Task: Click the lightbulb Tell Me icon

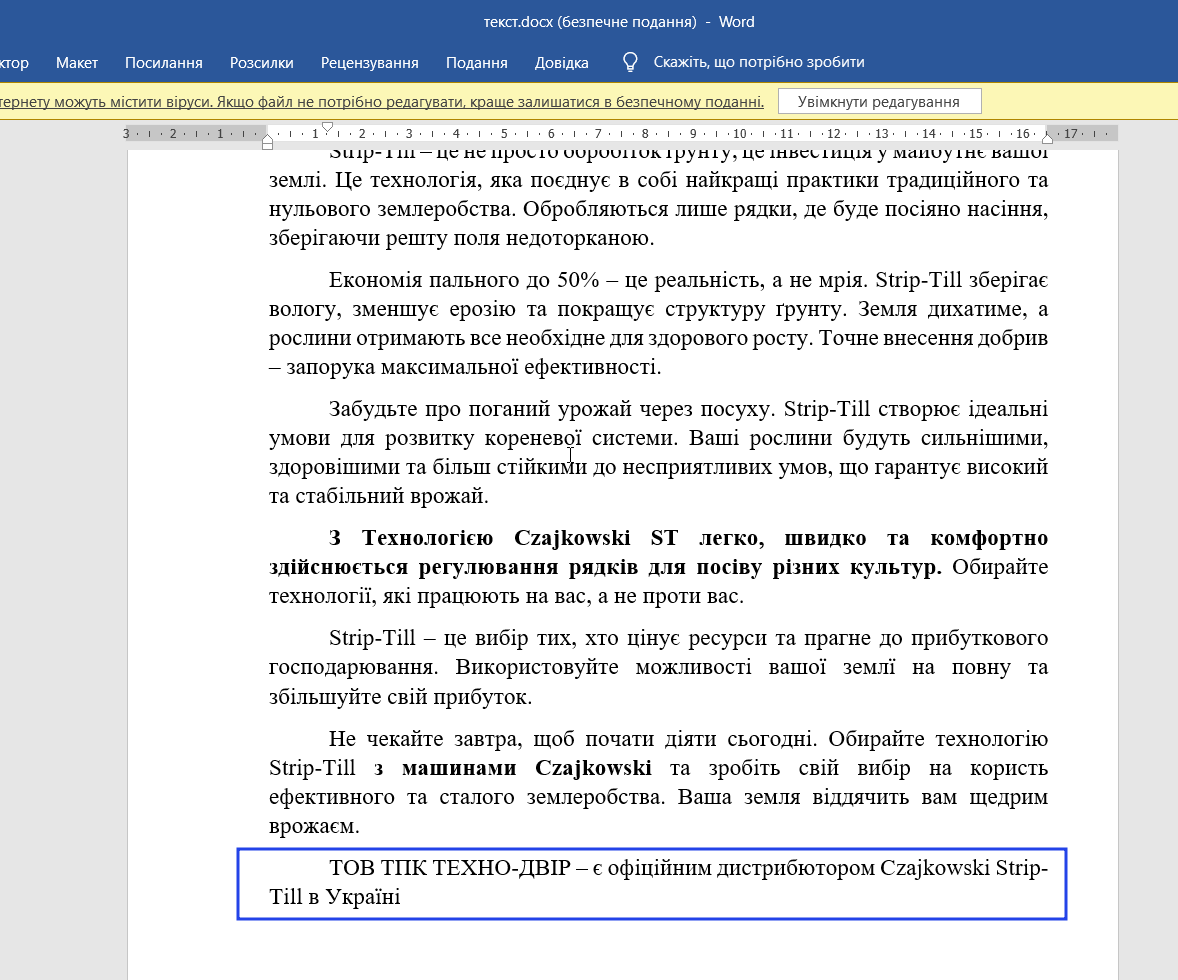Action: coord(630,62)
